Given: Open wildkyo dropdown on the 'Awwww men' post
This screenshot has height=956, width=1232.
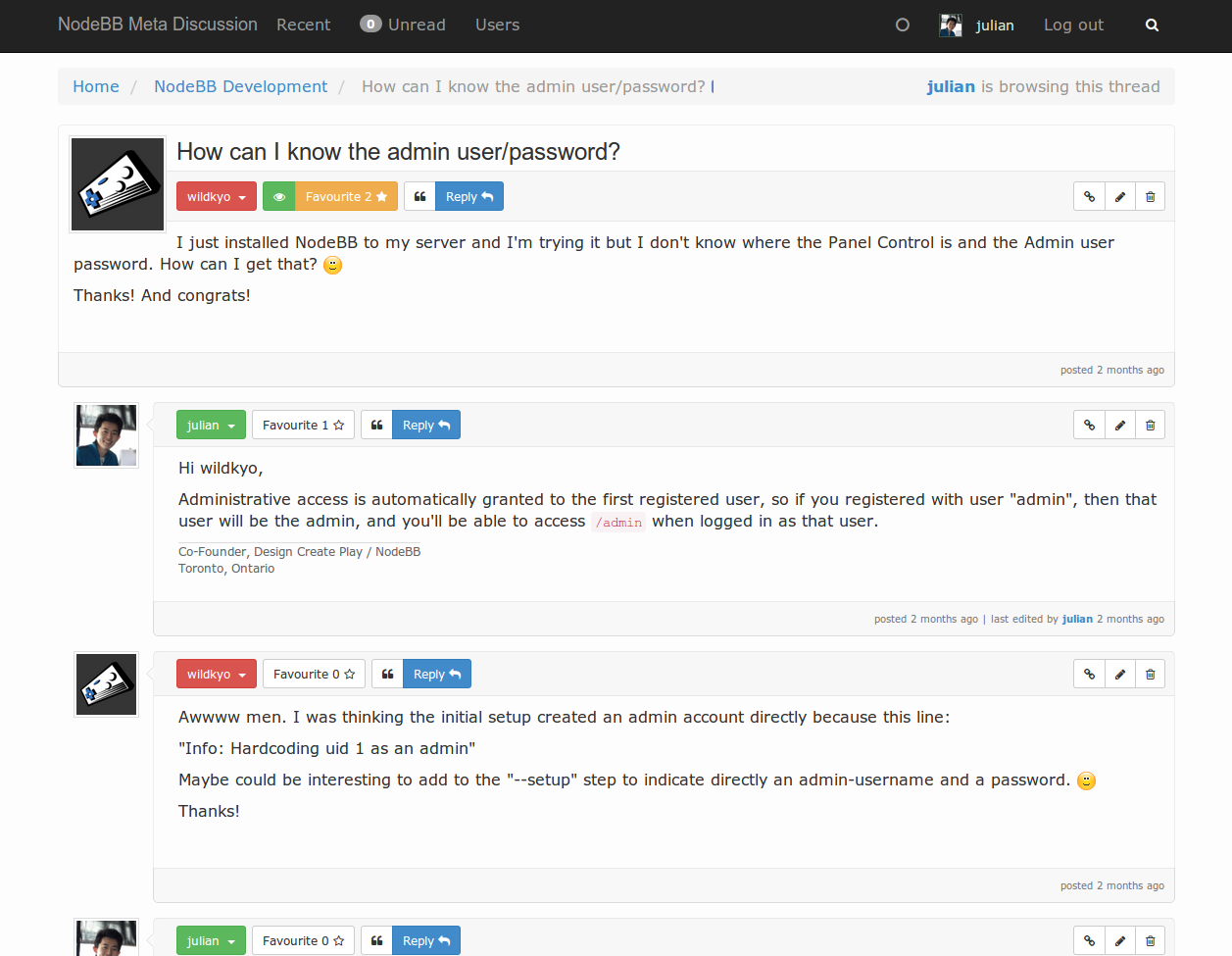Looking at the screenshot, I should click(217, 675).
